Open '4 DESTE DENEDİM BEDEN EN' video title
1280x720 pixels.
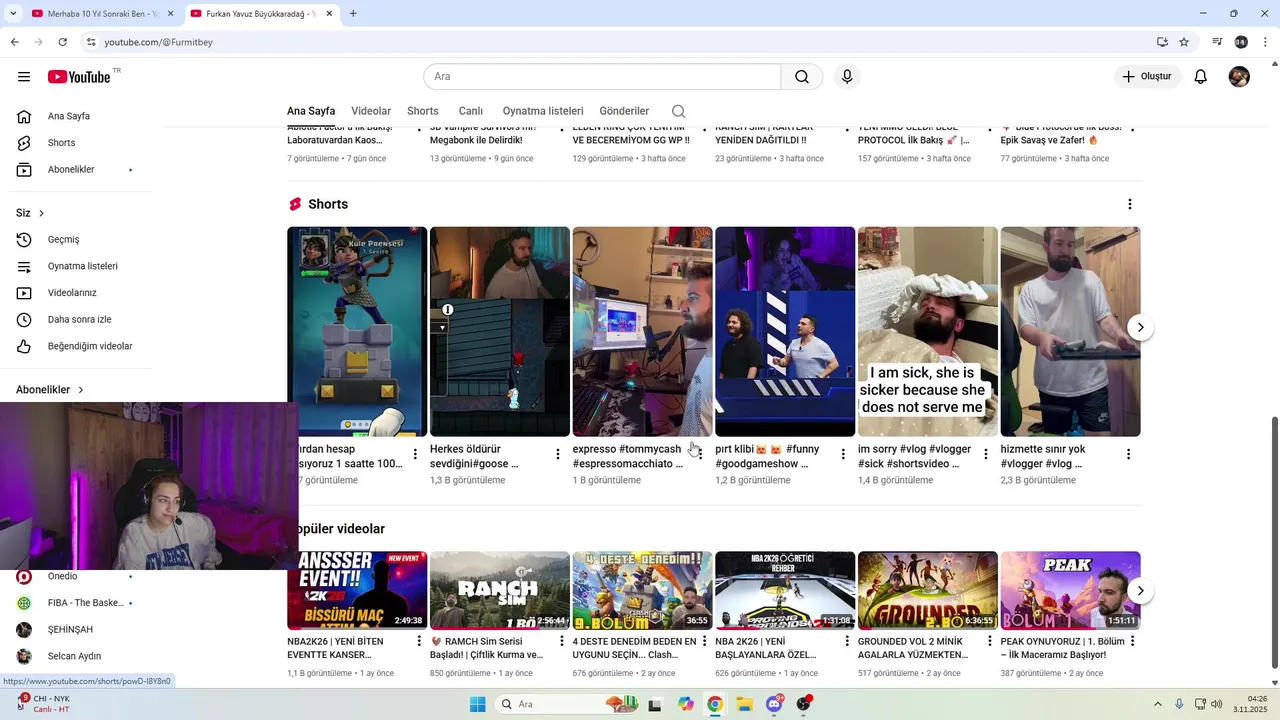pyautogui.click(x=634, y=648)
